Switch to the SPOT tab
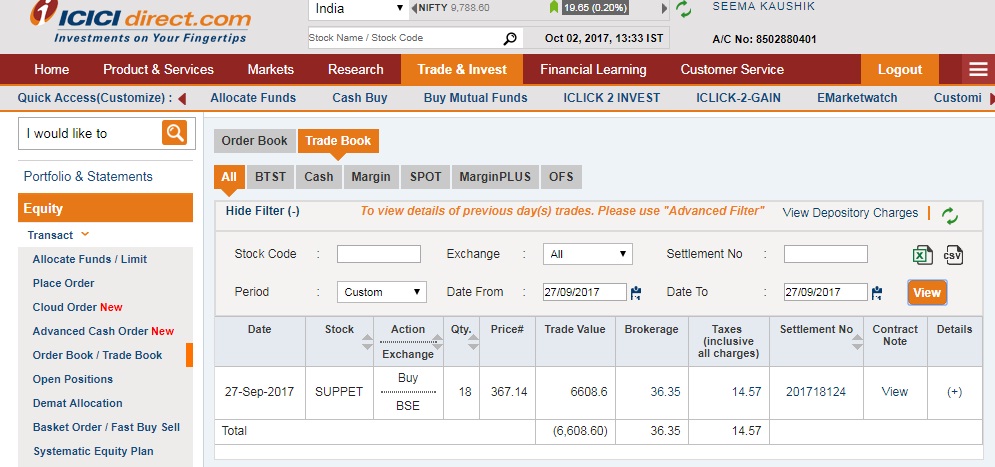Viewport: 995px width, 467px height. tap(425, 177)
